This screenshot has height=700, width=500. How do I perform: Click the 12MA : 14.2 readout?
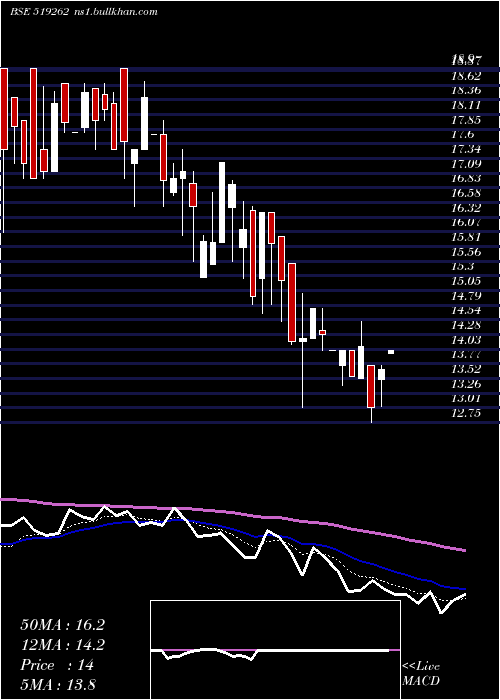tap(62, 645)
